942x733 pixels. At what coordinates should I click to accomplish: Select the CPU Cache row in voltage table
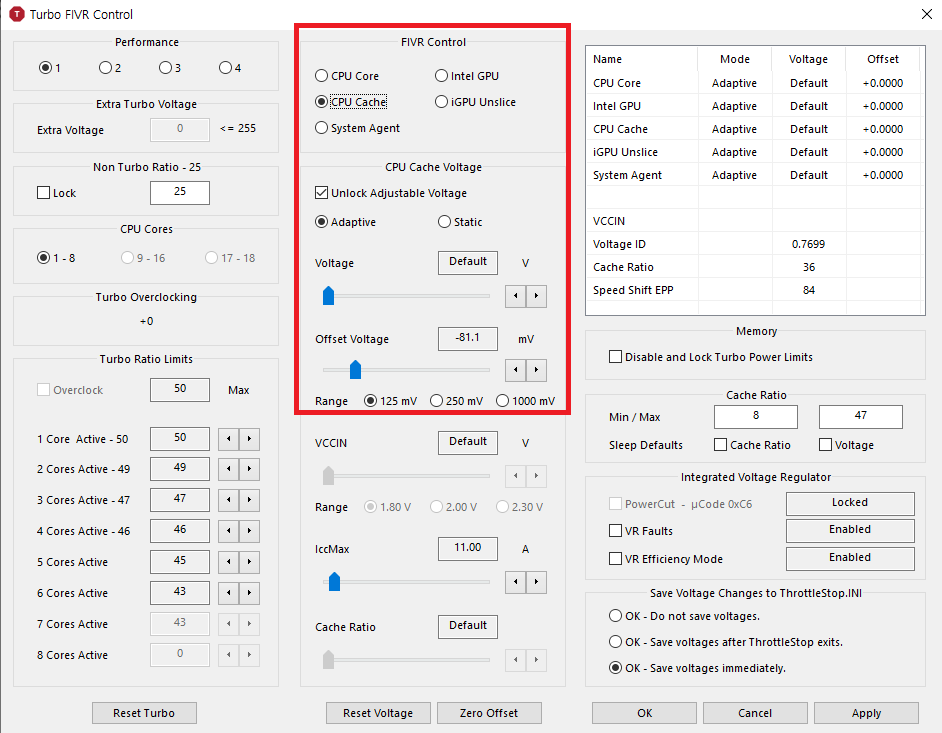pos(755,129)
